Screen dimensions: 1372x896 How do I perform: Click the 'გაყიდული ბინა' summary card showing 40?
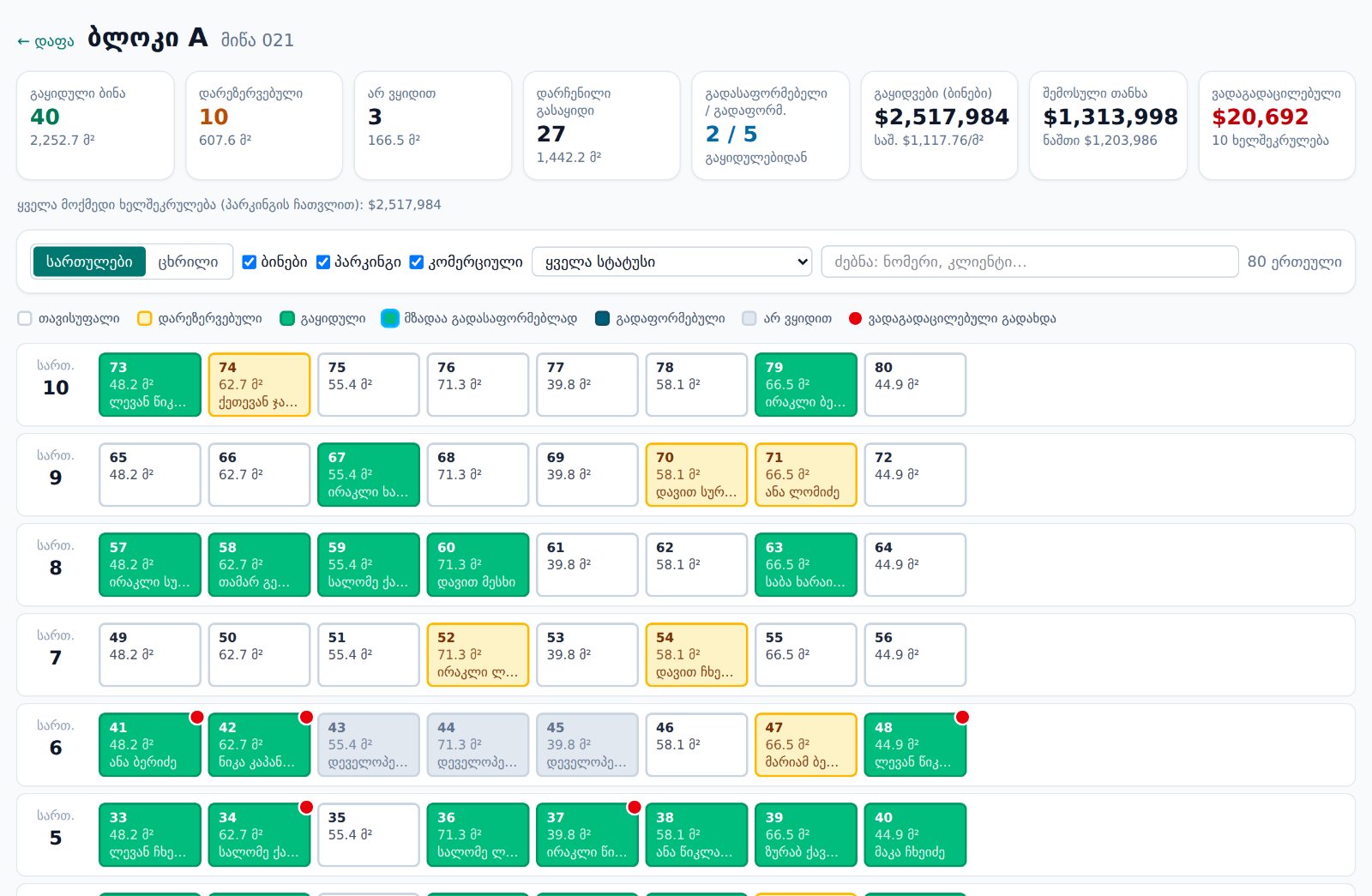[x=95, y=125]
